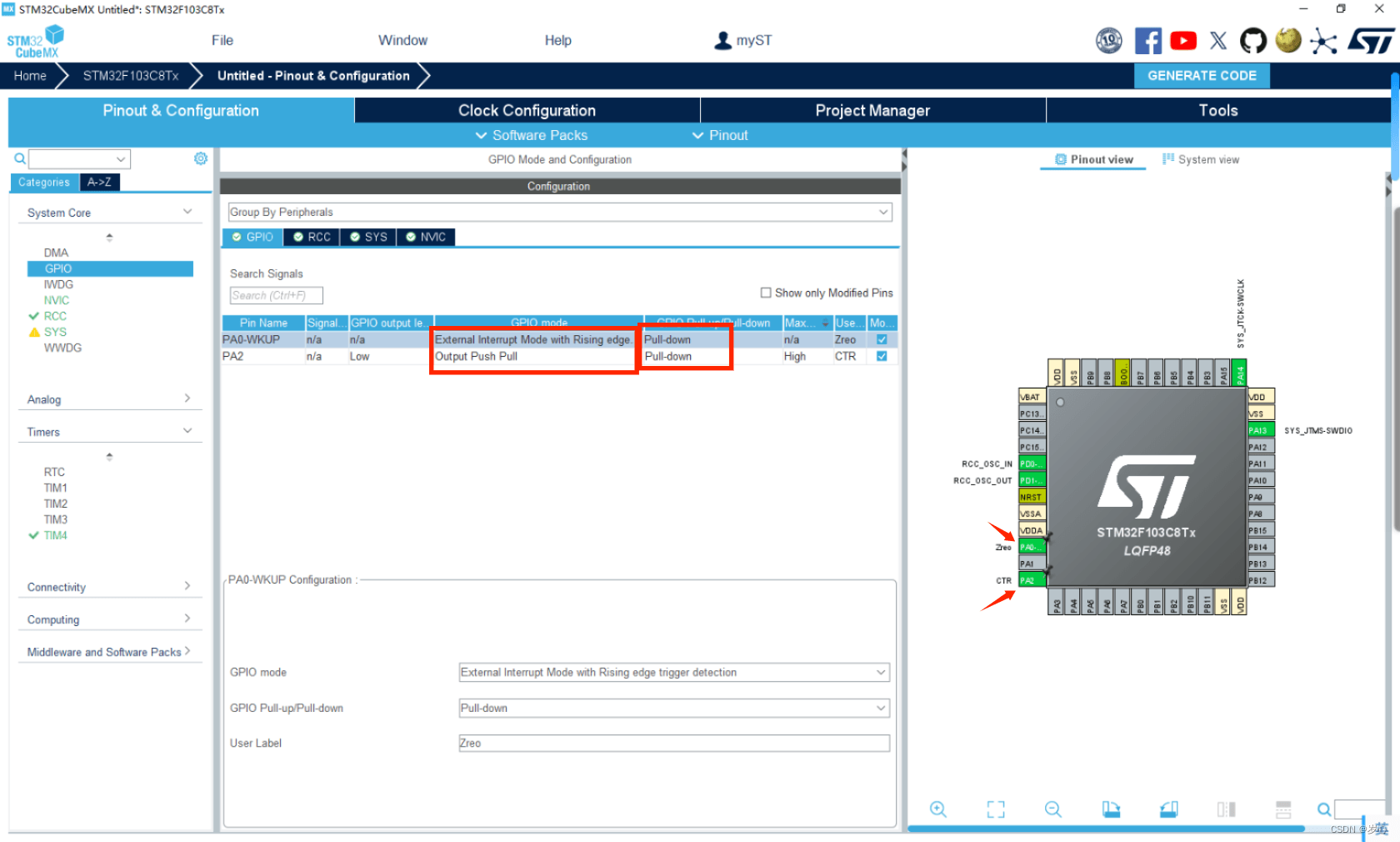Fit the pinout view to screen

tap(996, 809)
